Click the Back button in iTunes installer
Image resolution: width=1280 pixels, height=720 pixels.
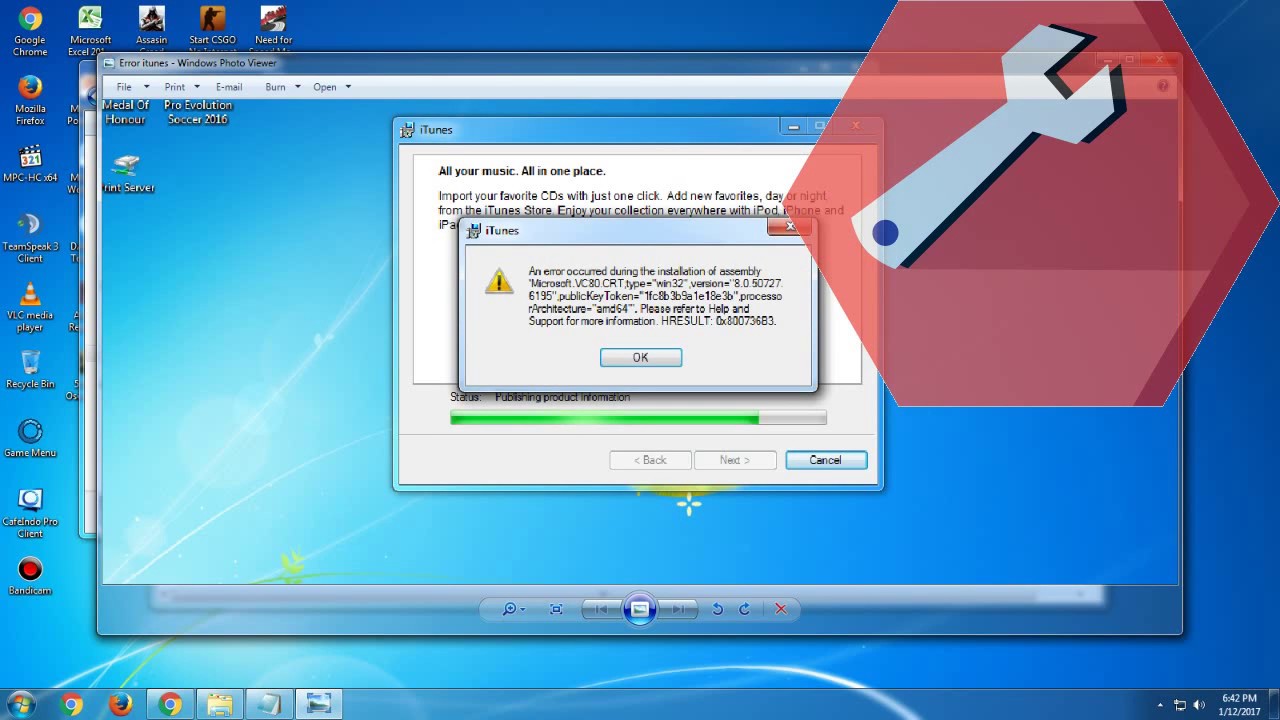(650, 460)
